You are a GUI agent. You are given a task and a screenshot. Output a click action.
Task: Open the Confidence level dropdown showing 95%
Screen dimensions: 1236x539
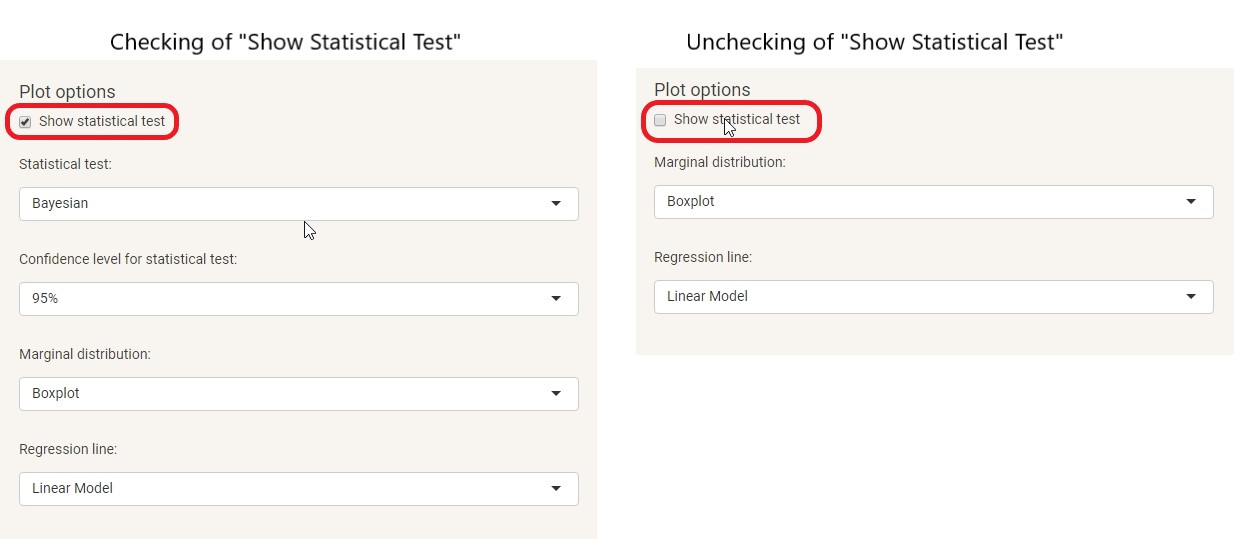298,299
